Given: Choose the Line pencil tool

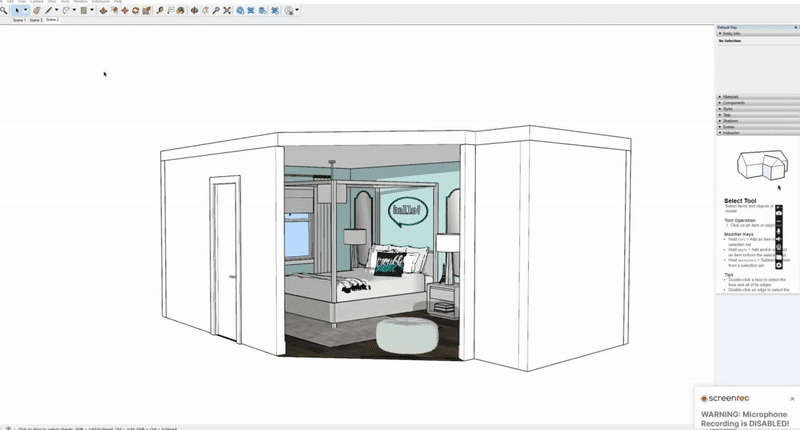Looking at the screenshot, I should coord(48,10).
